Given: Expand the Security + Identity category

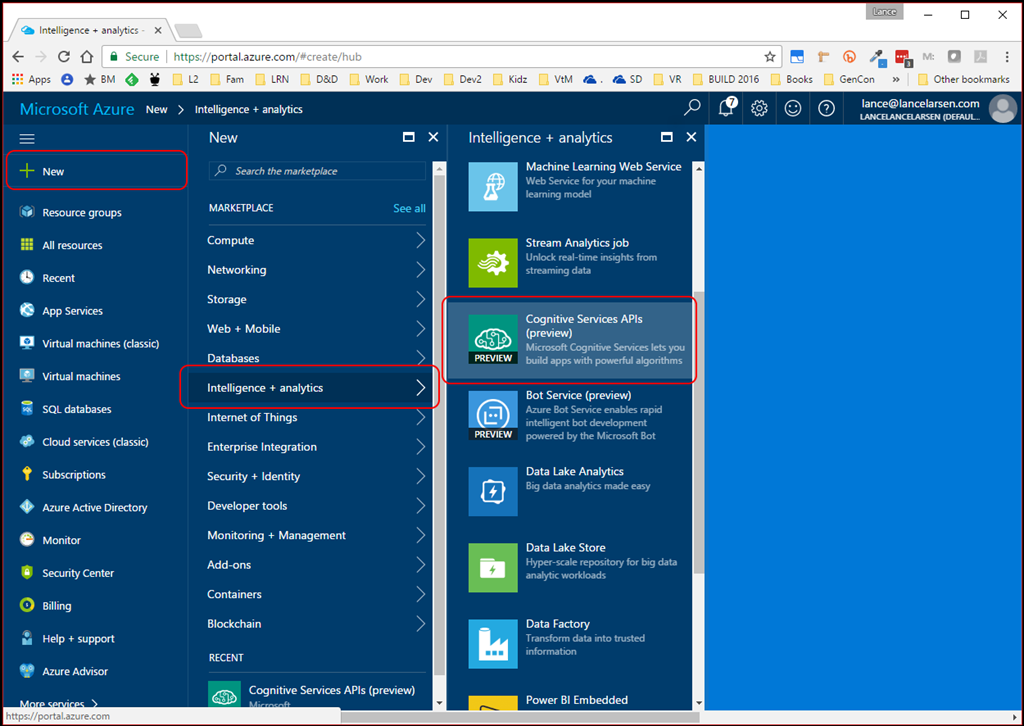Looking at the screenshot, I should [x=316, y=476].
